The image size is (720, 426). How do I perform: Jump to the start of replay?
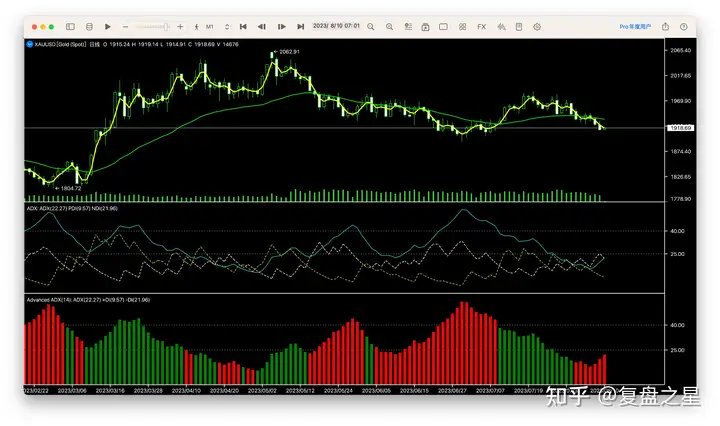243,27
